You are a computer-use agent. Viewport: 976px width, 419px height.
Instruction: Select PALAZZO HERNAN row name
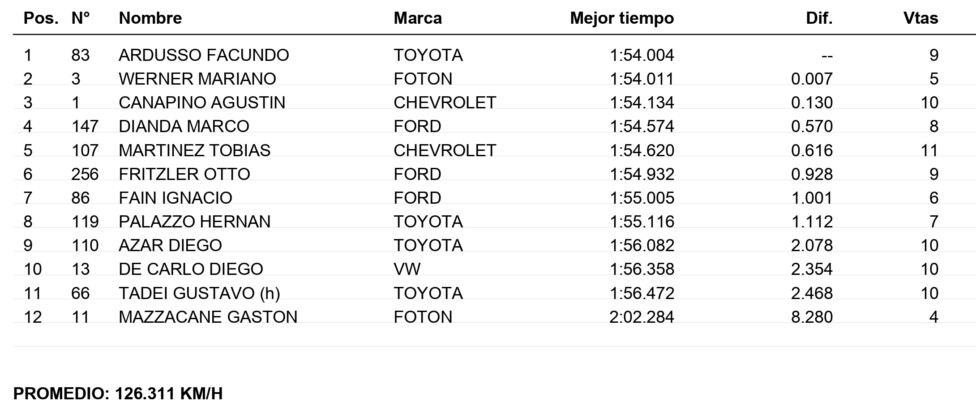point(194,222)
